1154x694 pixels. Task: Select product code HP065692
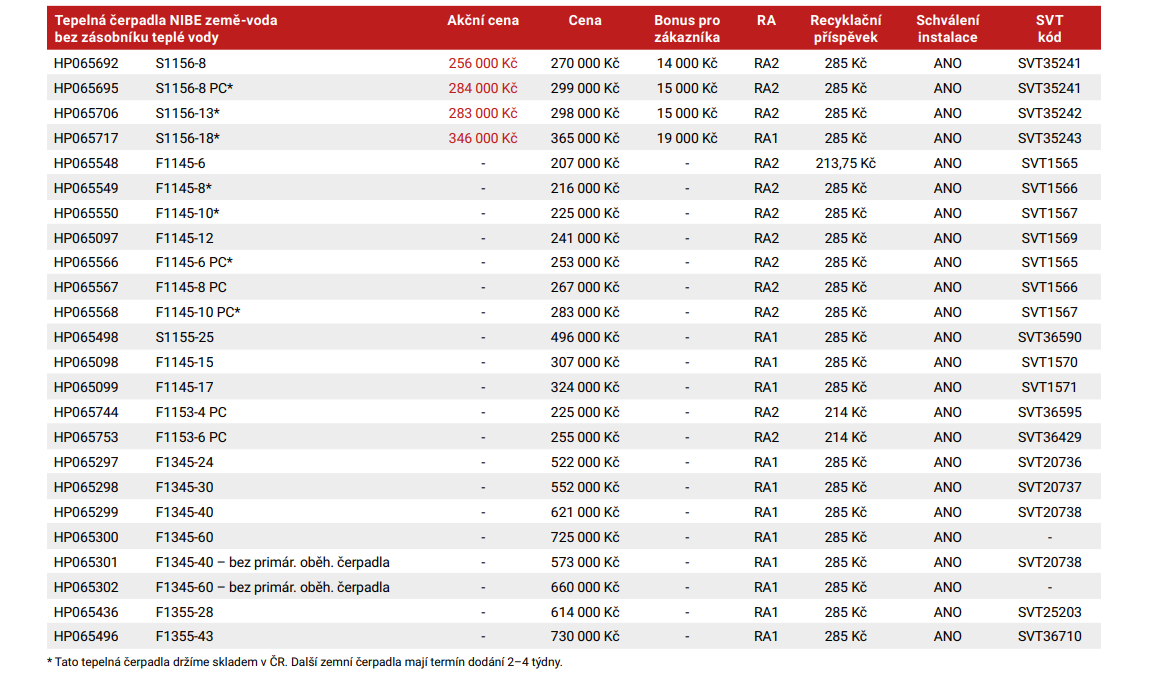click(x=86, y=63)
